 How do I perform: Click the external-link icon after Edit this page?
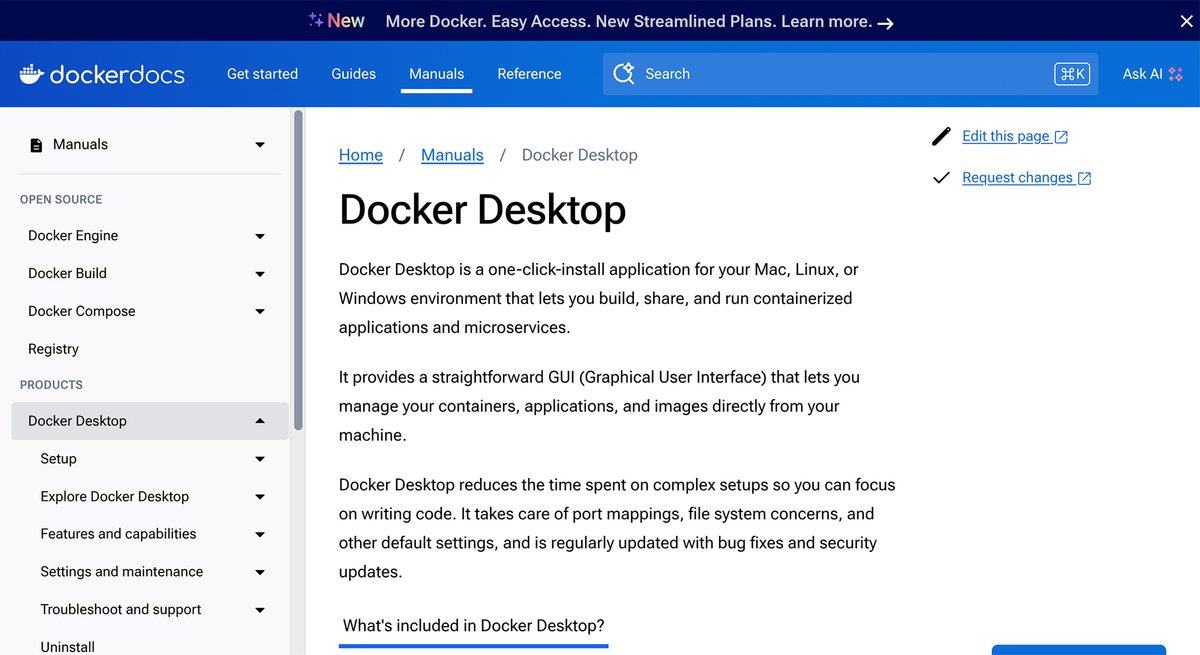tap(1061, 137)
